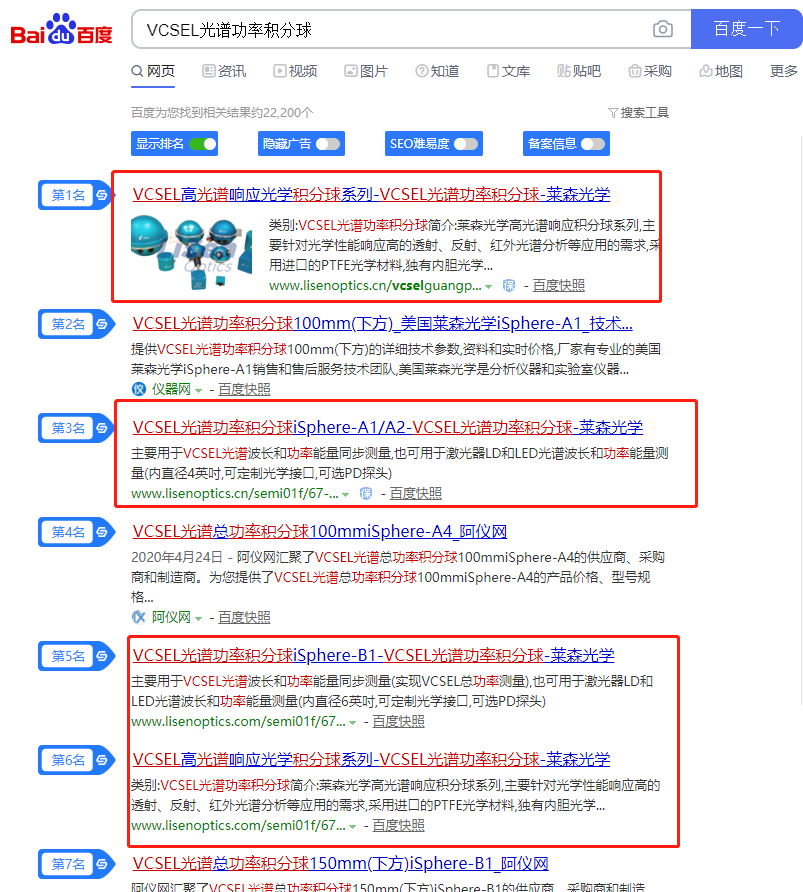This screenshot has height=892, width=803.
Task: Click the 仪器网 site icon
Action: pyautogui.click(x=139, y=390)
